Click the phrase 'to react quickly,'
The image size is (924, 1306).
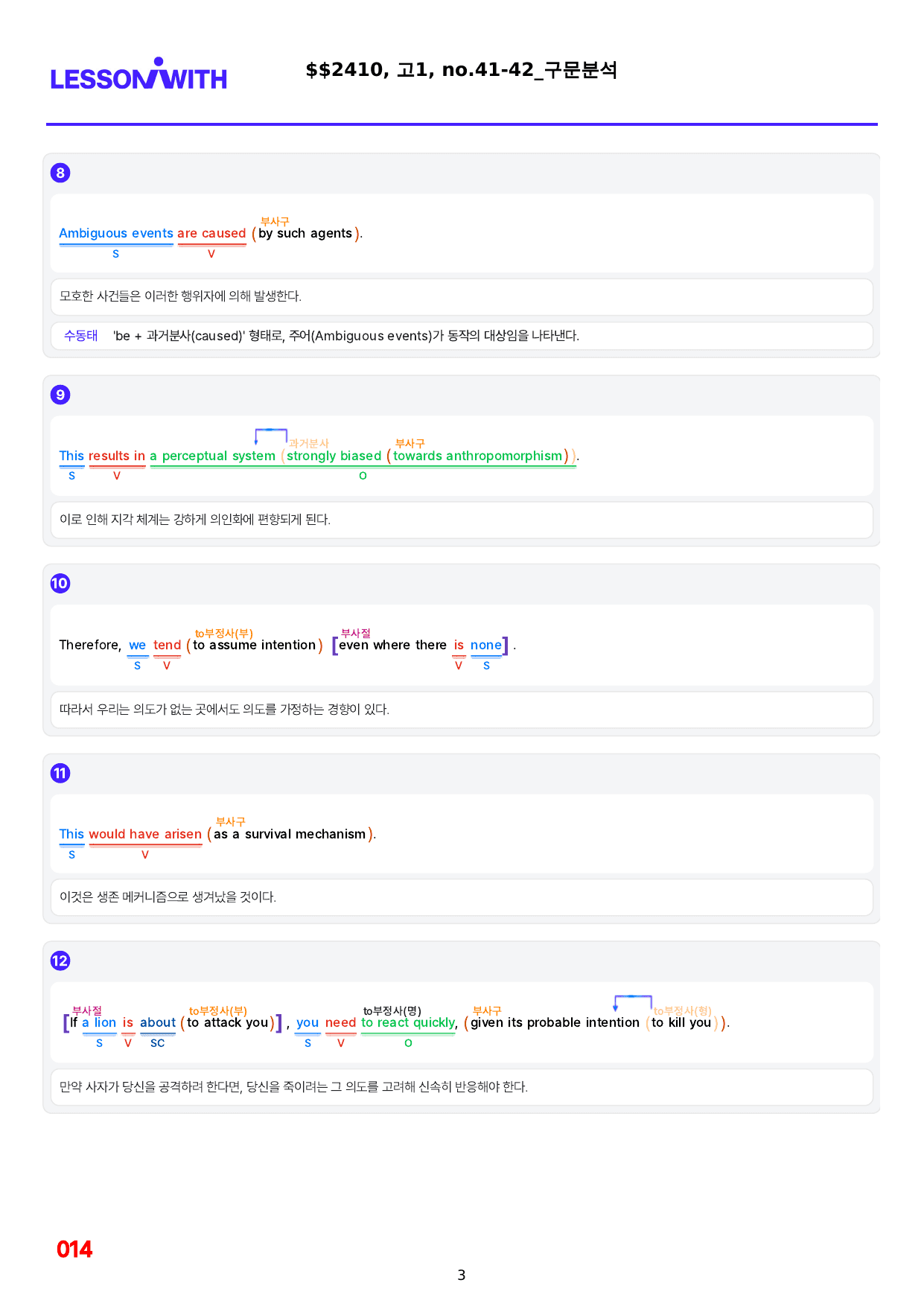(x=410, y=1022)
